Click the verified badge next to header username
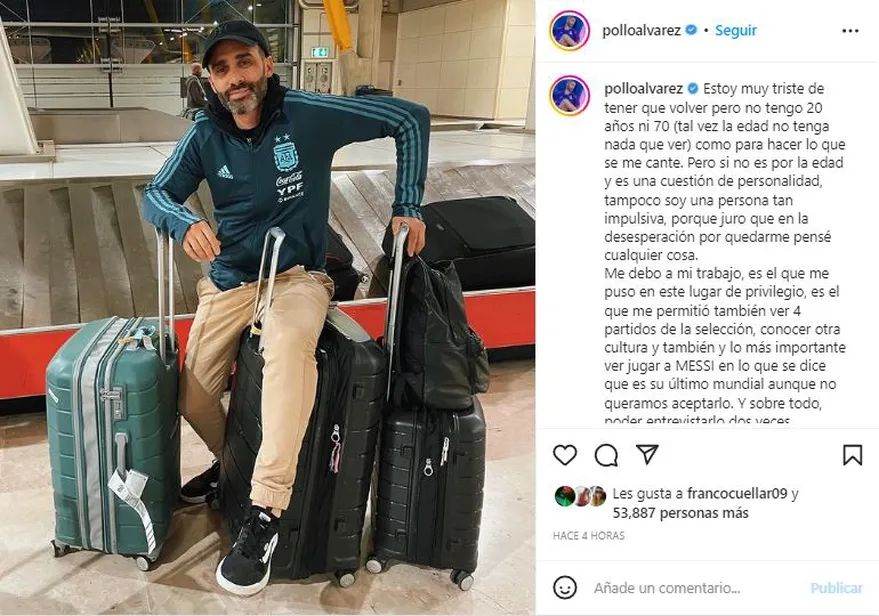Viewport: 879px width, 616px height. click(691, 30)
